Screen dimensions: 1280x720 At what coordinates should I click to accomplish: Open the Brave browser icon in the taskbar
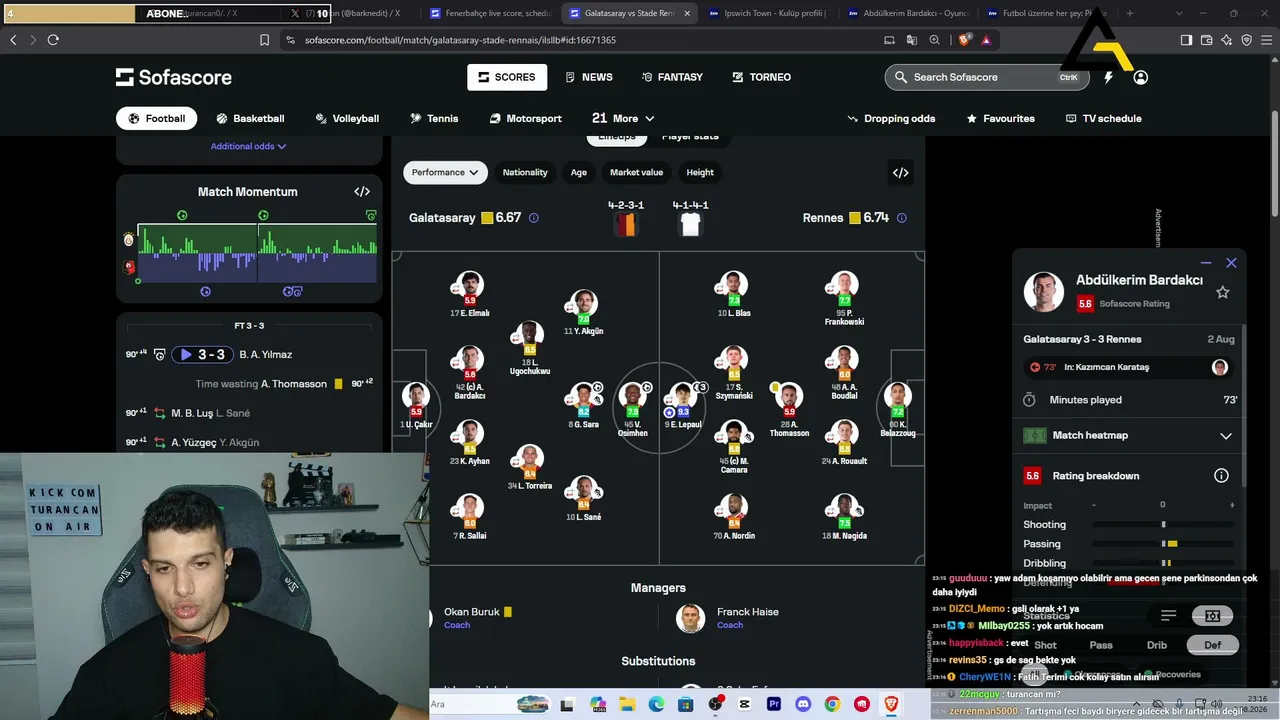[x=891, y=704]
